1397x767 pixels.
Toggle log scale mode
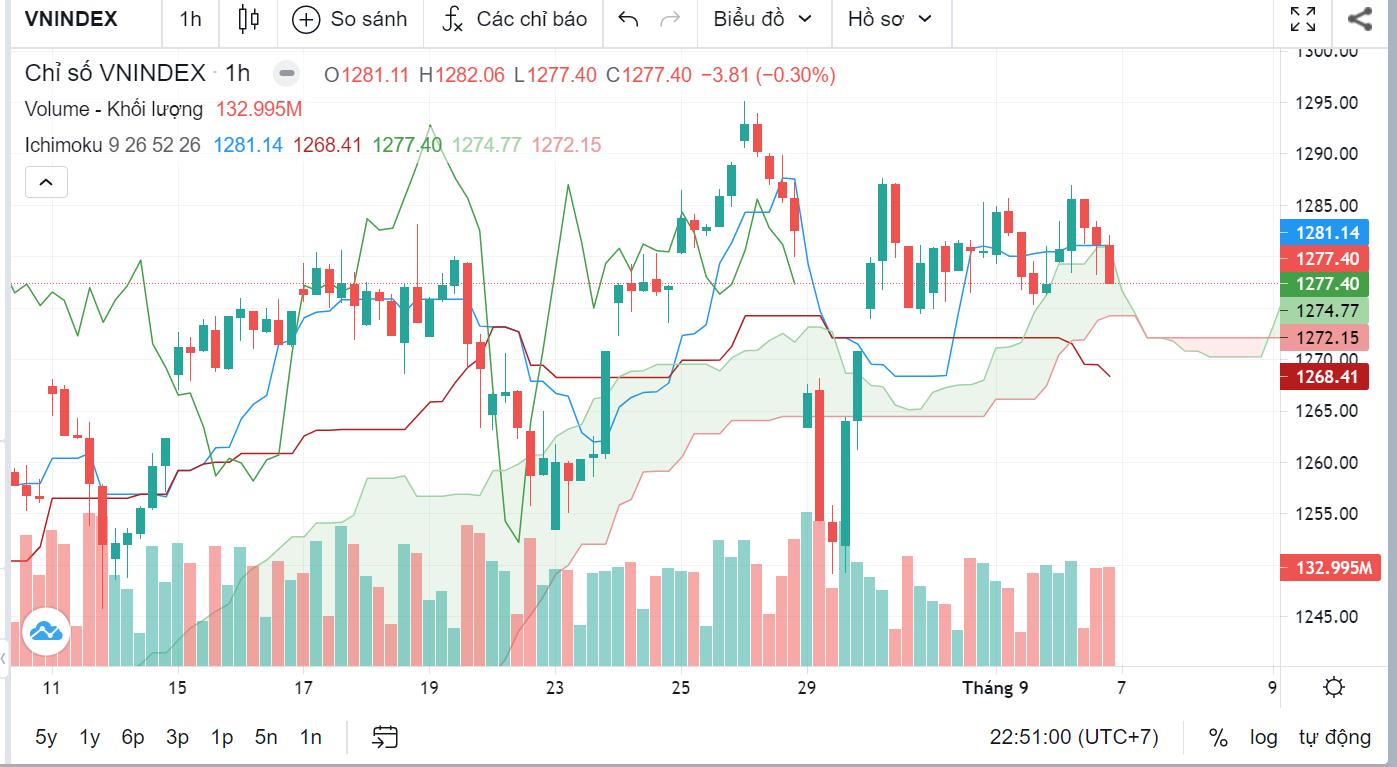tap(1264, 738)
